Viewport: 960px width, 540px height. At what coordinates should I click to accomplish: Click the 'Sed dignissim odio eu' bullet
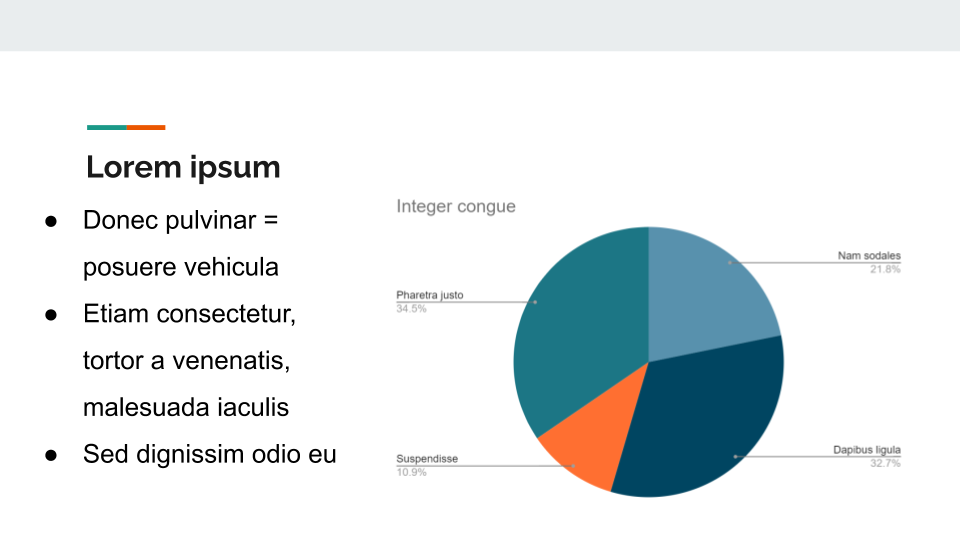(x=209, y=454)
